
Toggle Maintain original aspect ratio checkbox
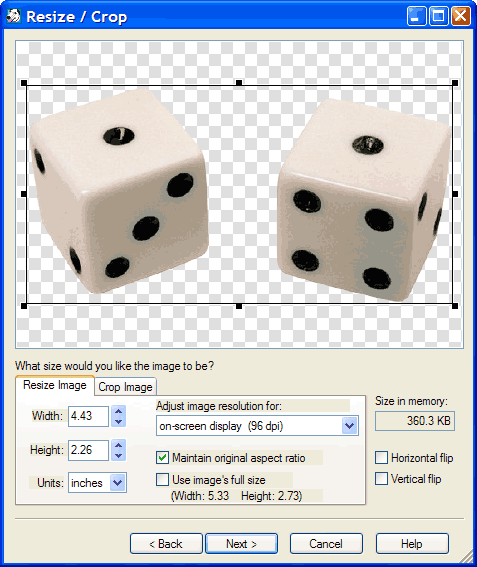(162, 457)
